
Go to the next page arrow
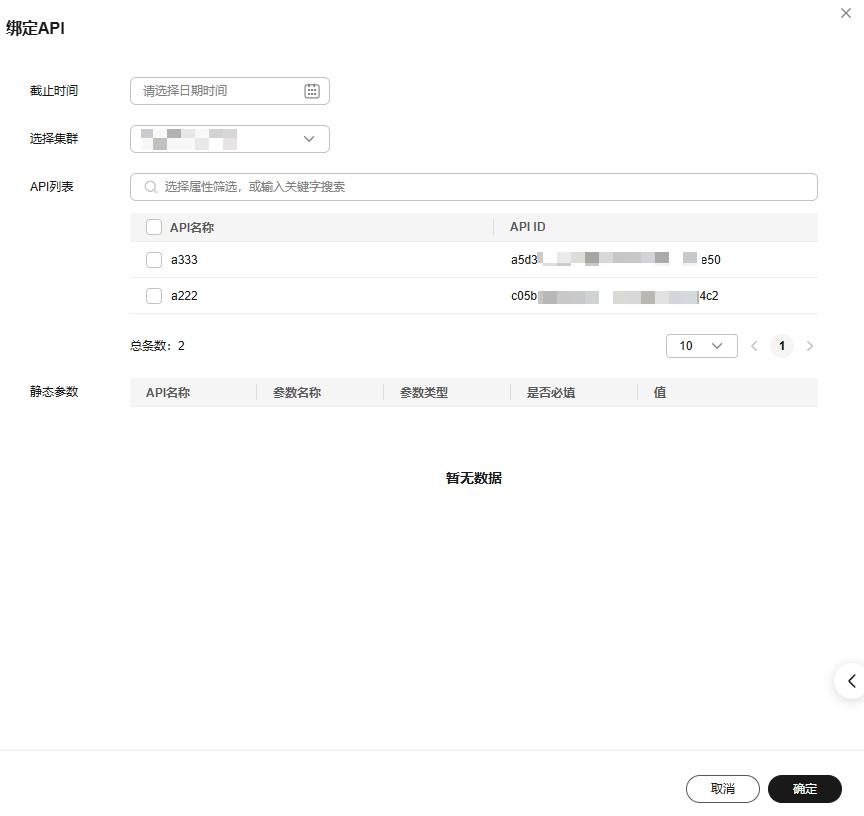click(809, 346)
